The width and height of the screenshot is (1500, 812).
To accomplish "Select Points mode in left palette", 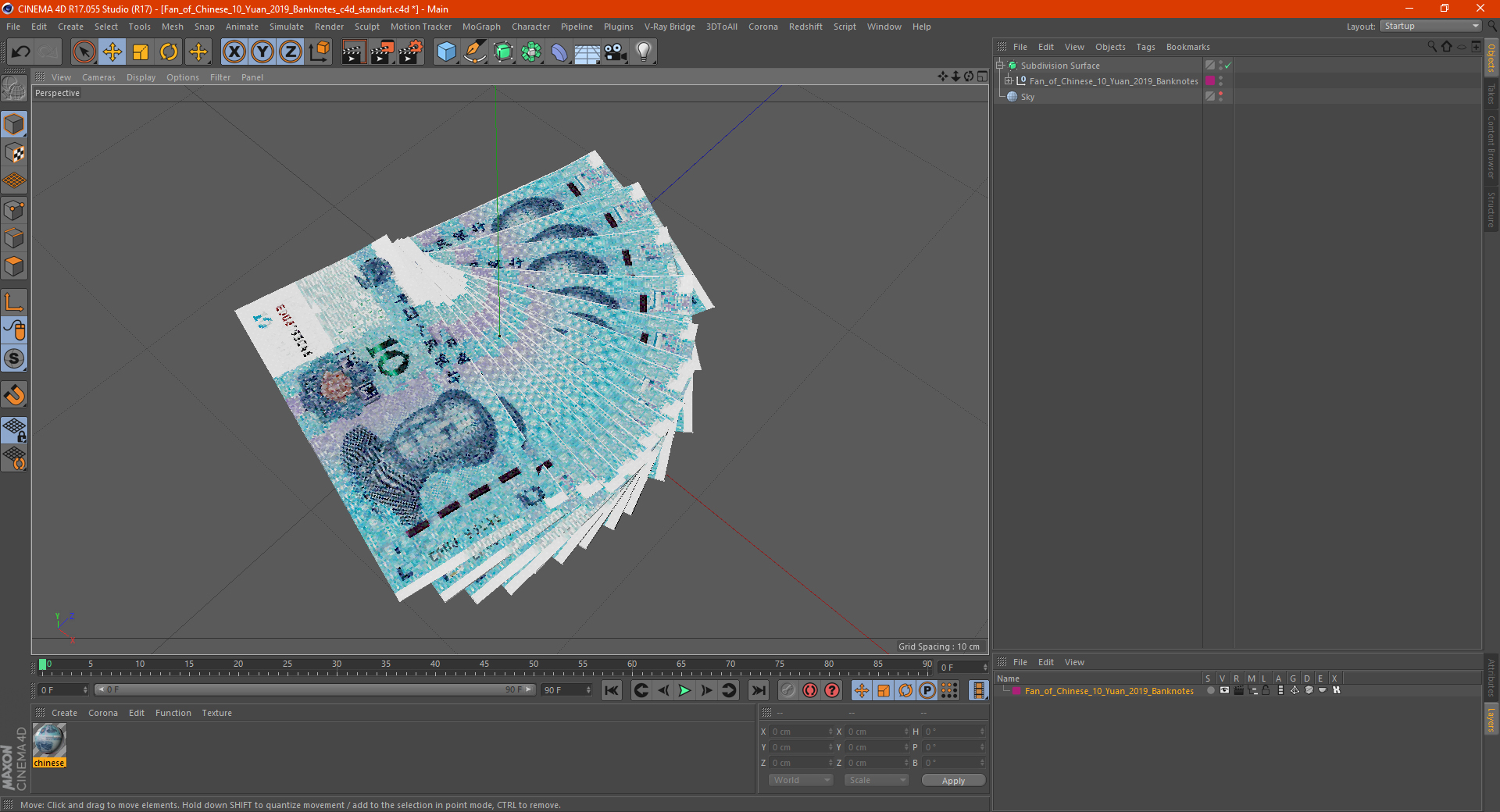I will 15,210.
